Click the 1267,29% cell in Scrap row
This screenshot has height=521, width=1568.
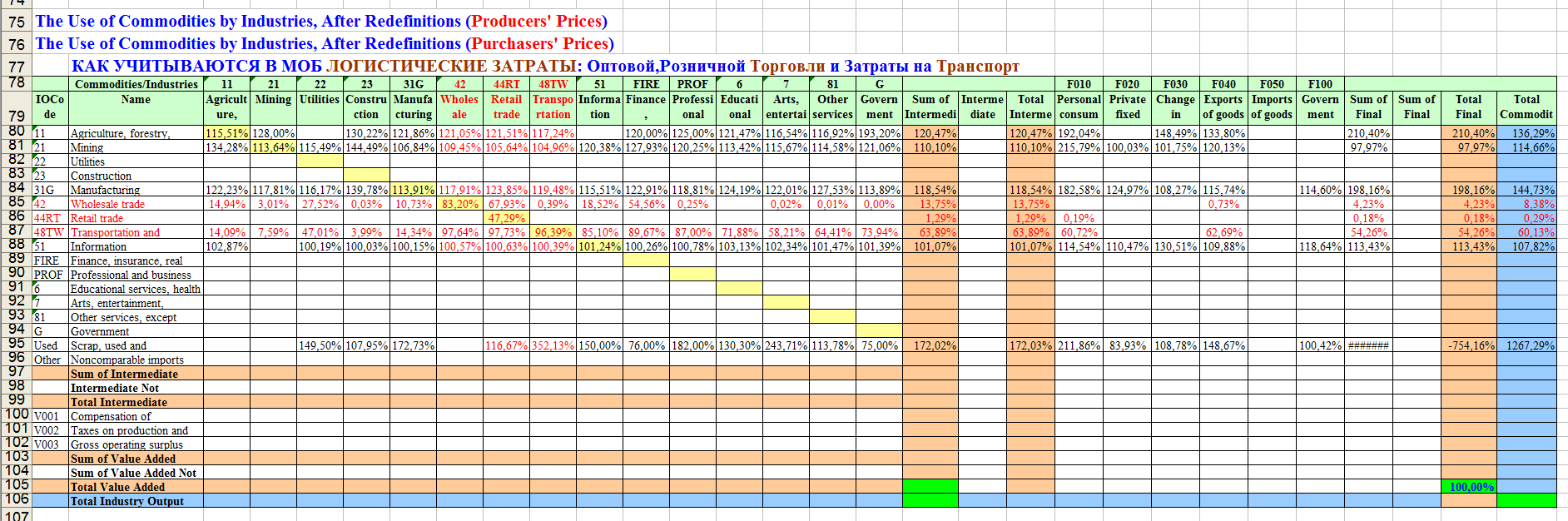click(1526, 345)
